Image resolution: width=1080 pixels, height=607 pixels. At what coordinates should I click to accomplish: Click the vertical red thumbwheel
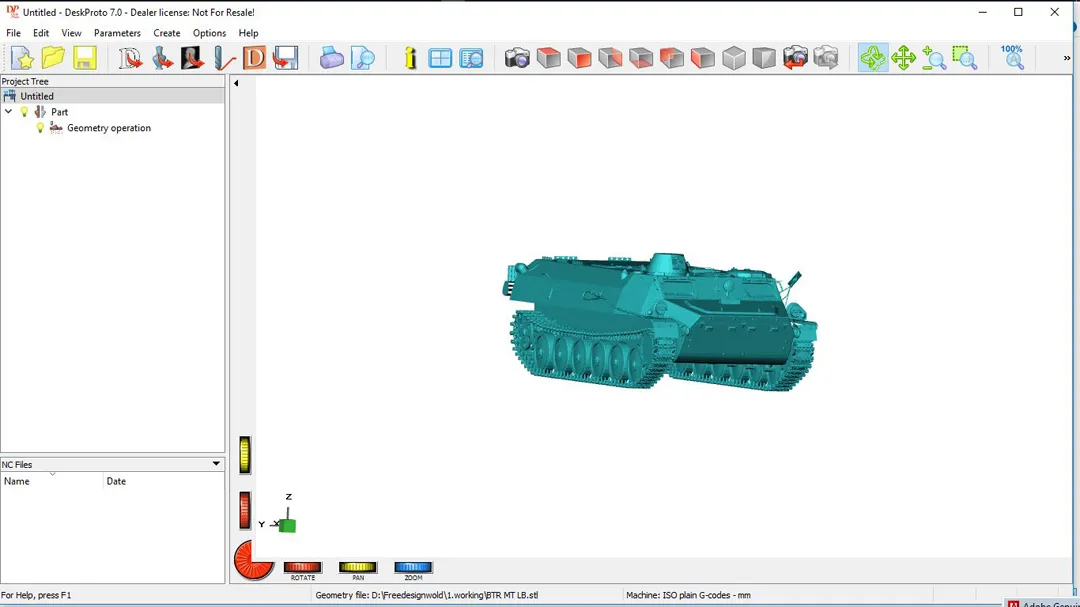point(245,511)
